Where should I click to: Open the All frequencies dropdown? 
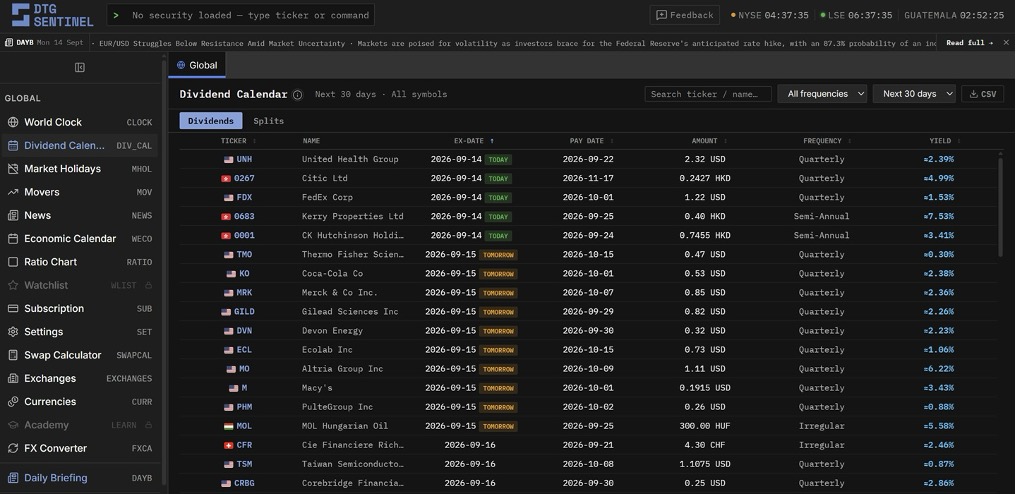822,94
